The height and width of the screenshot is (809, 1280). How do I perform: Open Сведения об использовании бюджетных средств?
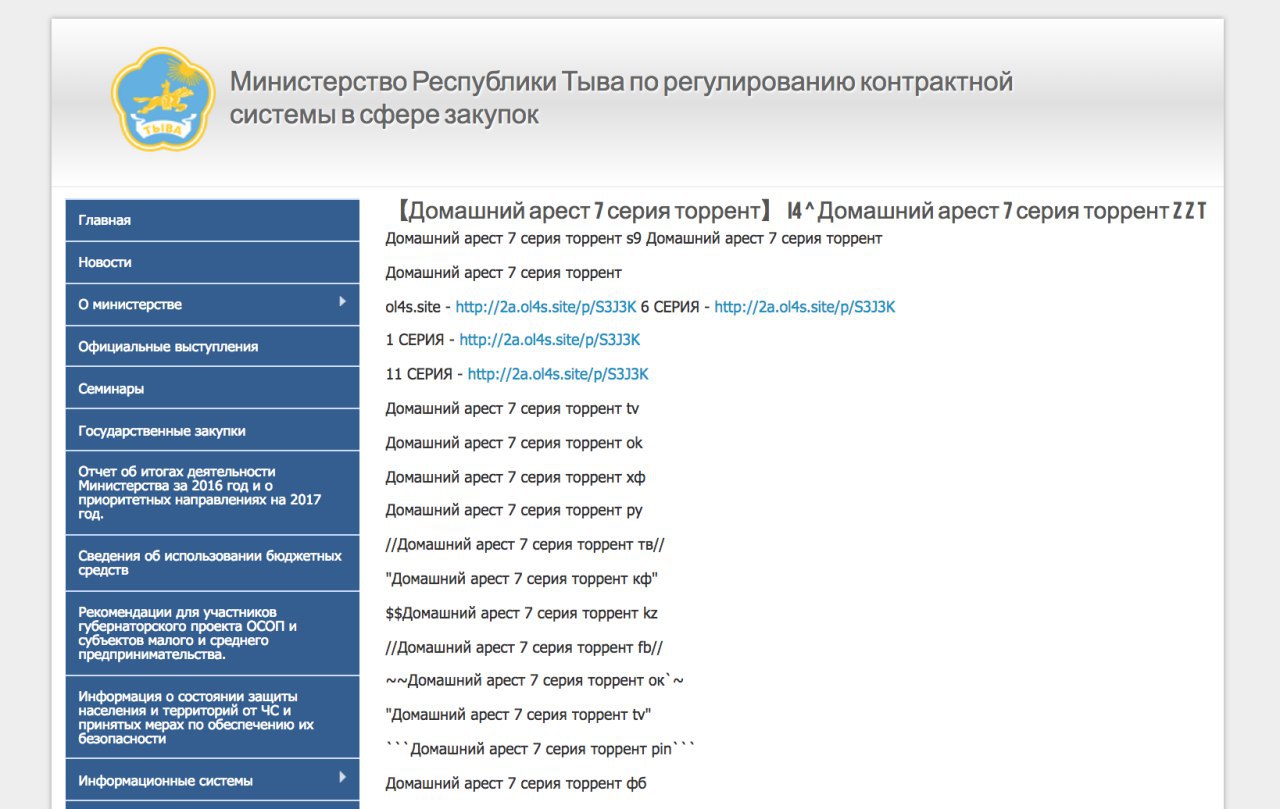[212, 563]
